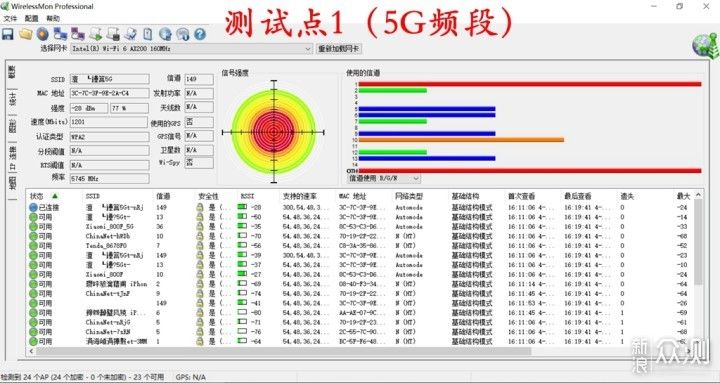The height and width of the screenshot is (383, 720).
Task: Click the blue help question mark icon
Action: [x=200, y=34]
